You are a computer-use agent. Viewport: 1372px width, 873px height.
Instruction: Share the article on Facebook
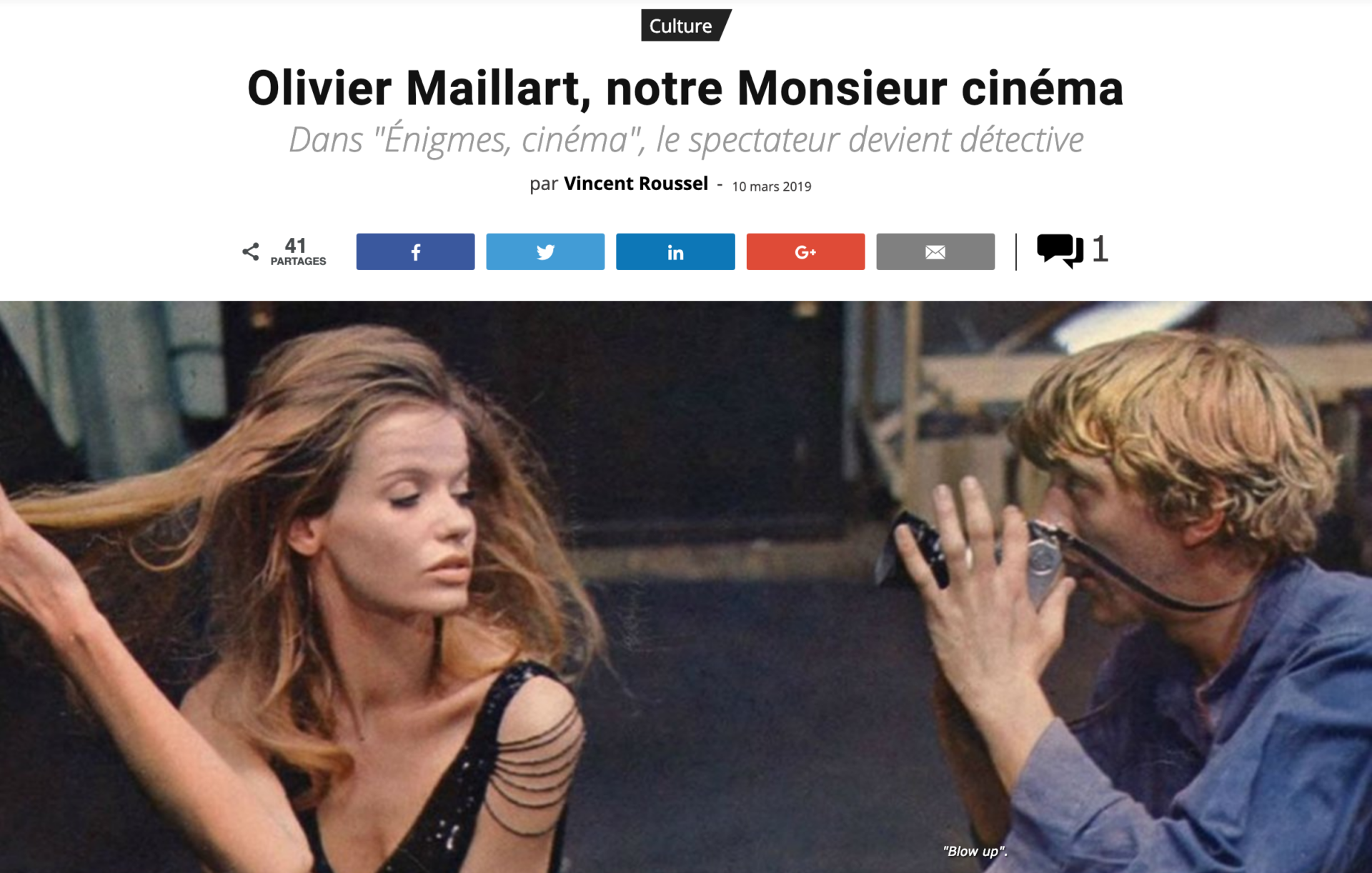[415, 251]
